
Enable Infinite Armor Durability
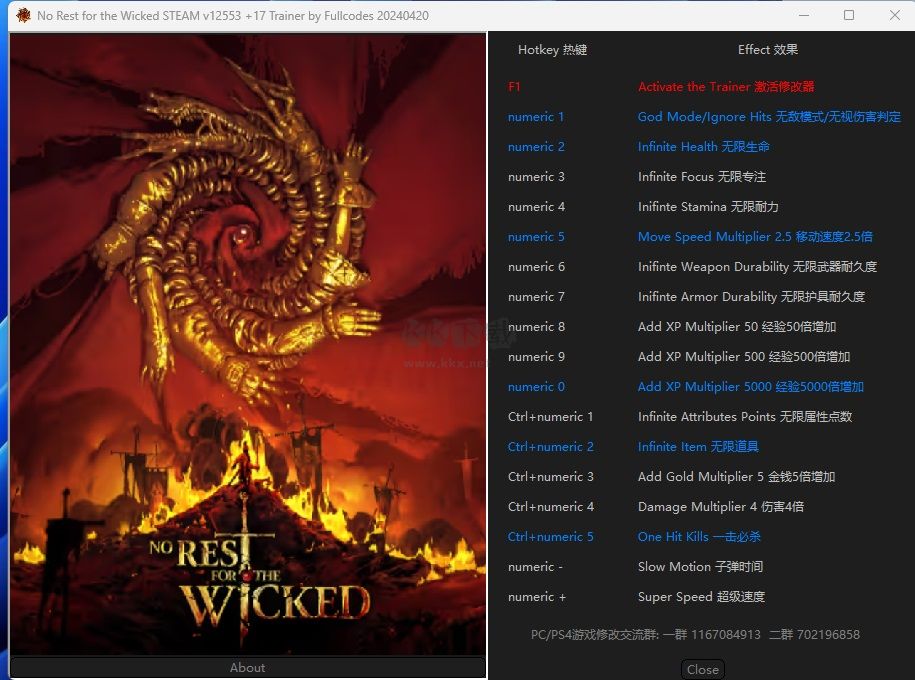751,297
